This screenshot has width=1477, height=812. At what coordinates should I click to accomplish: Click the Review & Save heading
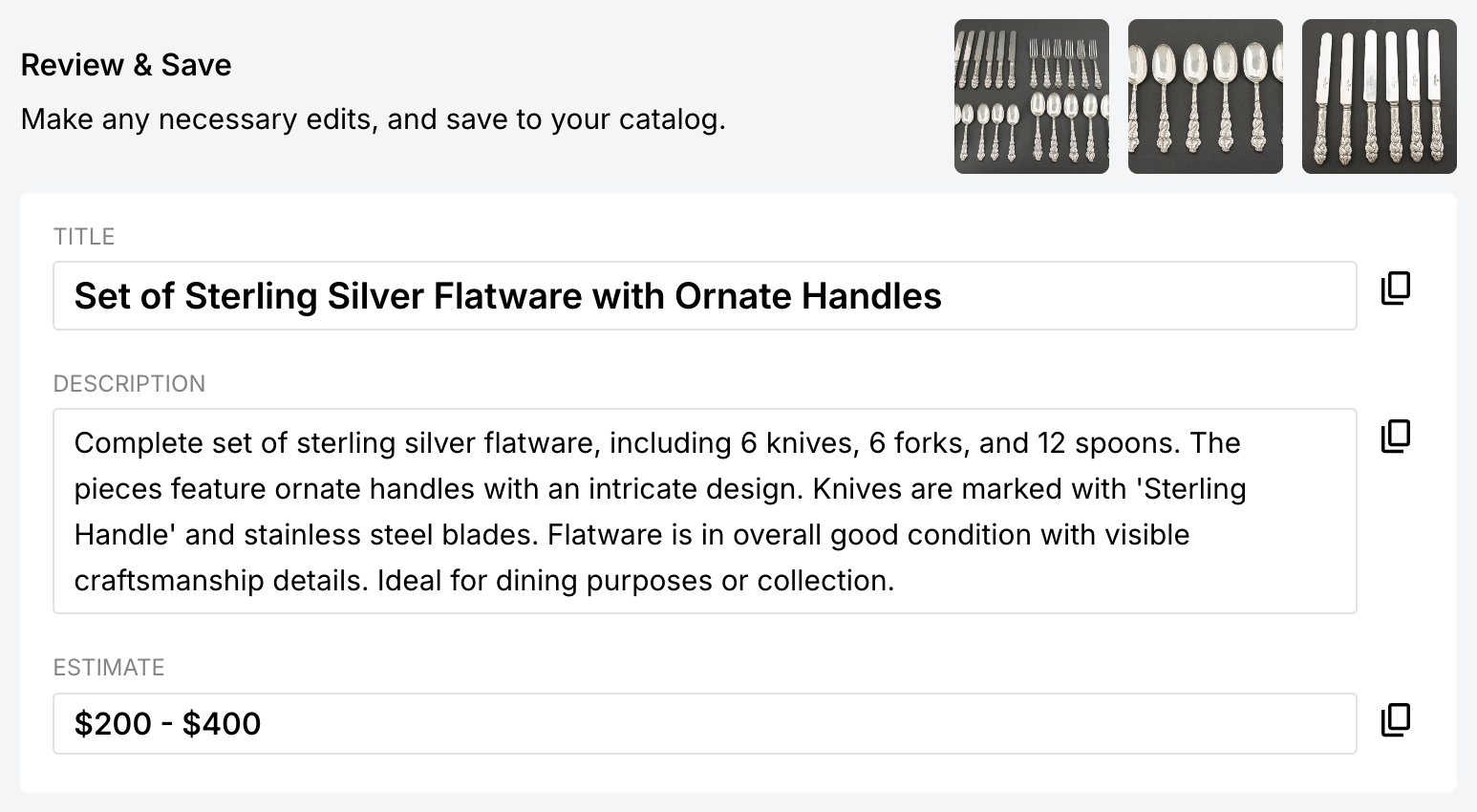(126, 65)
